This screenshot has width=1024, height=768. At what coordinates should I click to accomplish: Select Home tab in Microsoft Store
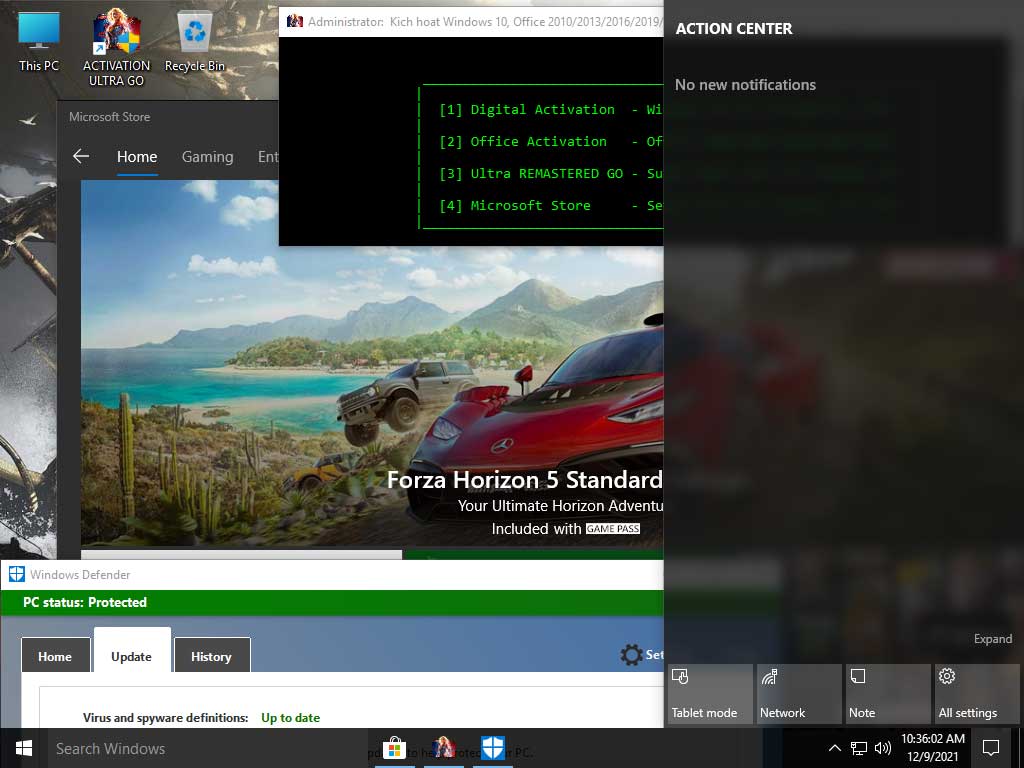click(137, 157)
